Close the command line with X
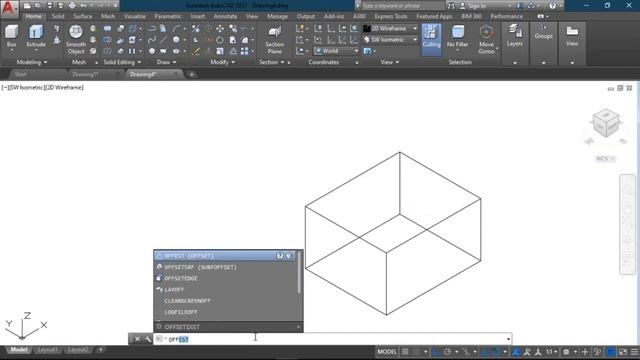Screen dimensions: 640x360 tap(138, 339)
